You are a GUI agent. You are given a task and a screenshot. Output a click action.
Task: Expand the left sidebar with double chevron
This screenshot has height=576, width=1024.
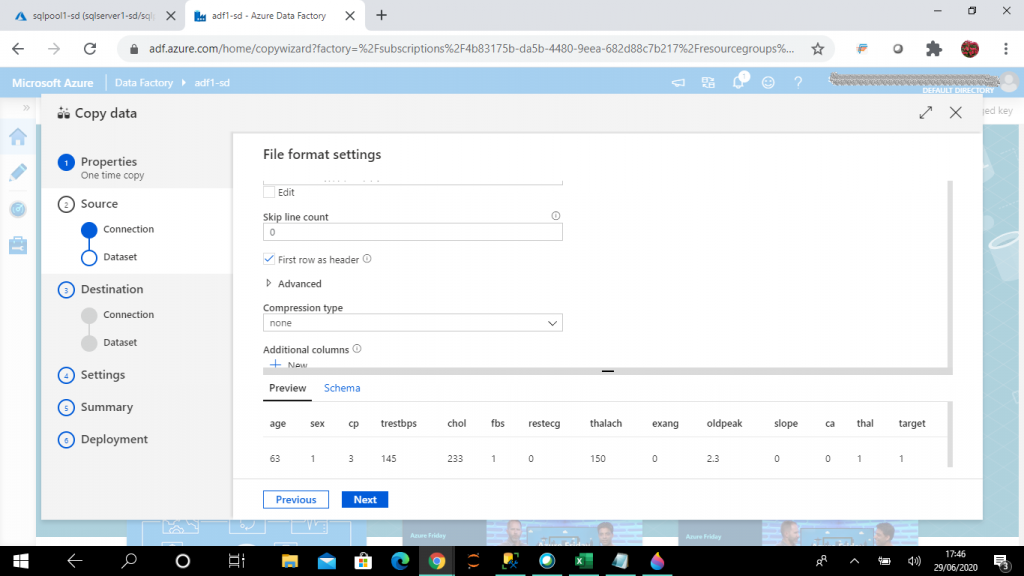tap(26, 108)
